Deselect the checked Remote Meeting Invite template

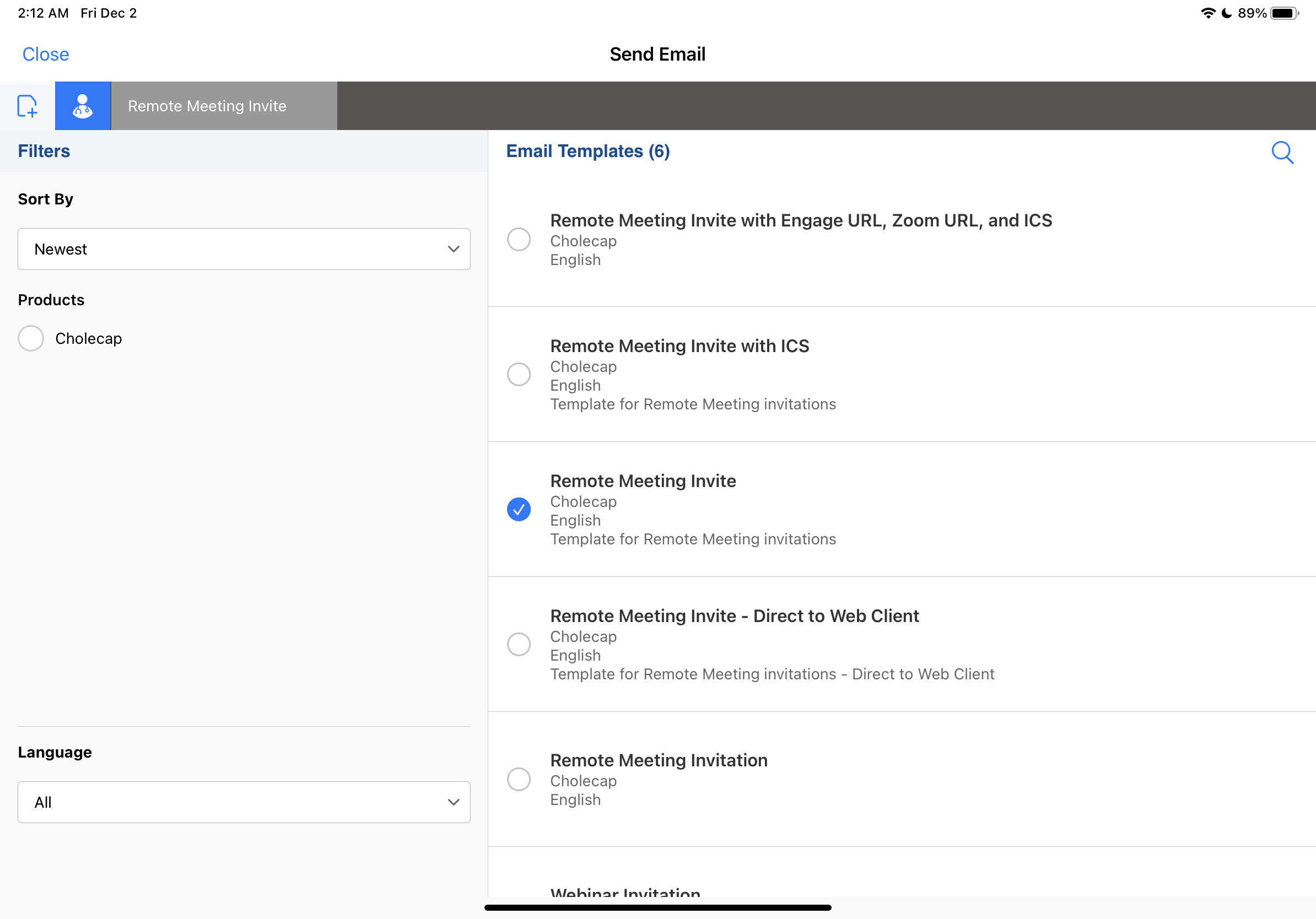519,509
